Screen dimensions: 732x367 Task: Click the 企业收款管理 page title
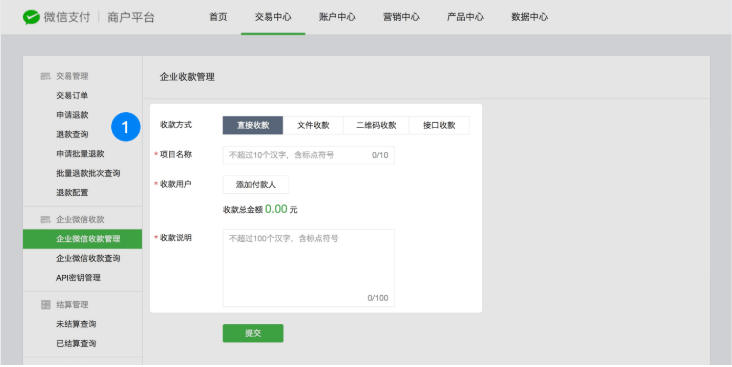187,77
